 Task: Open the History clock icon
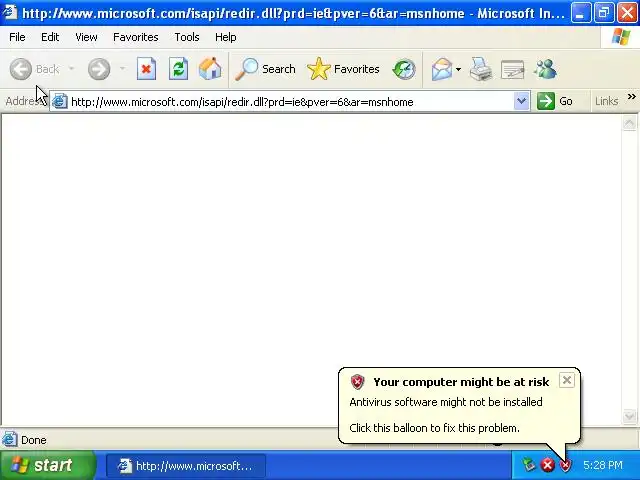tap(404, 69)
